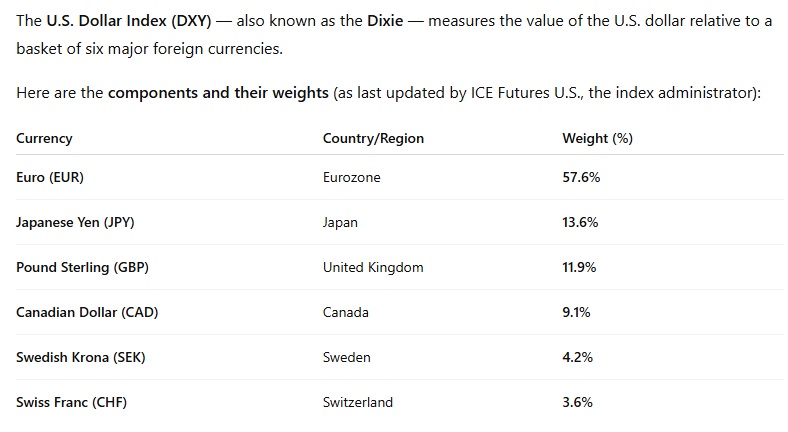788x432 pixels.
Task: Click the 9.1% weight value
Action: (576, 312)
